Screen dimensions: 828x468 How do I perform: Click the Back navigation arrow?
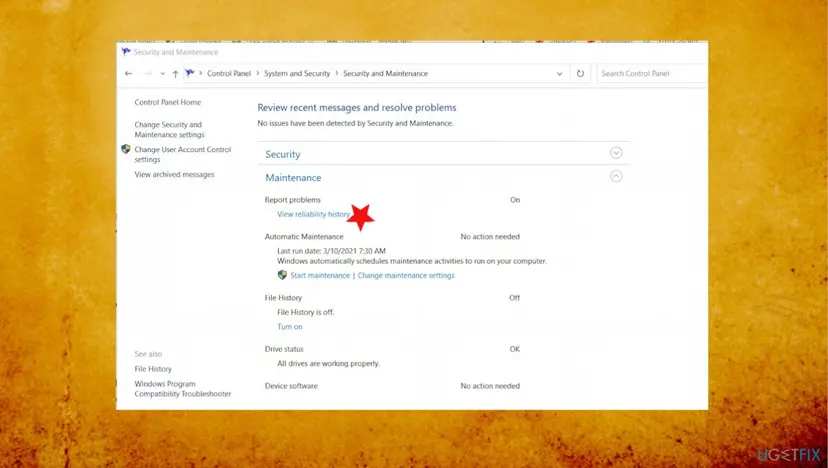pyautogui.click(x=128, y=73)
